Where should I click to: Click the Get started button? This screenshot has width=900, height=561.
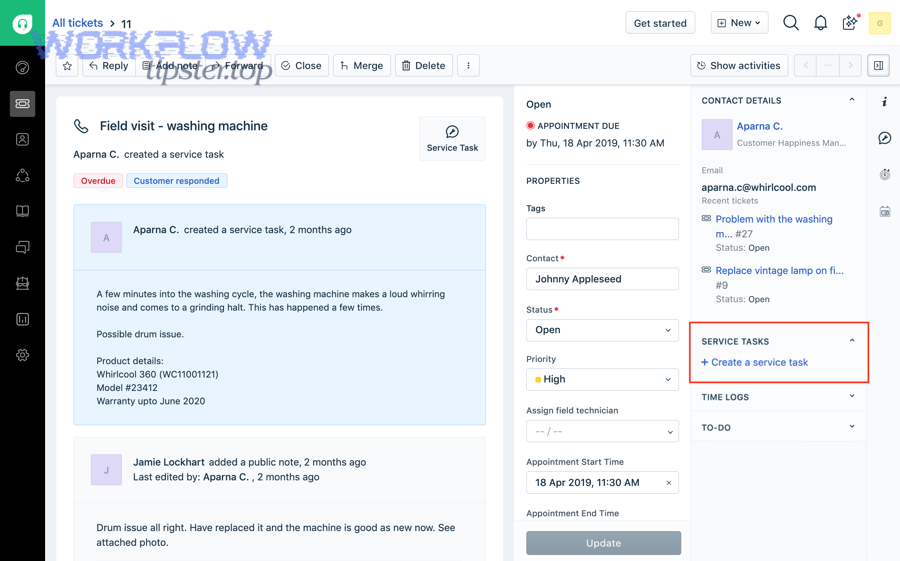[x=660, y=23]
